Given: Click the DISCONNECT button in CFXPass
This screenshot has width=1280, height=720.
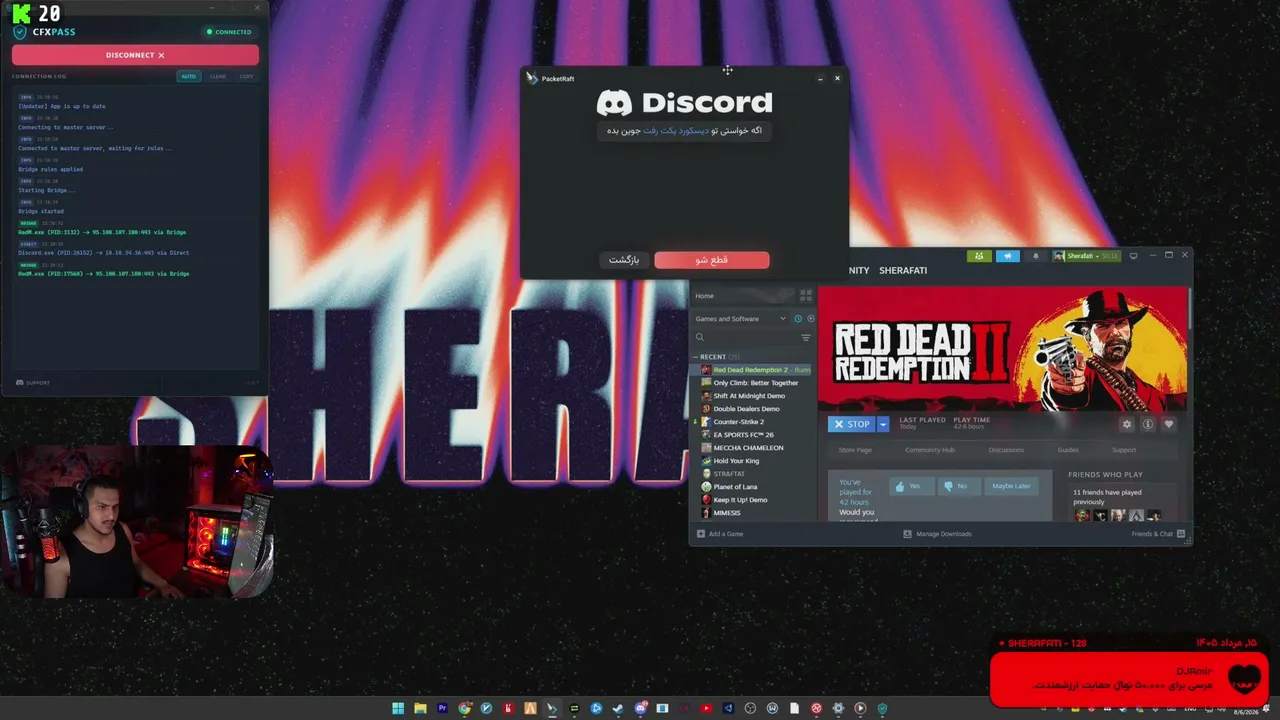Looking at the screenshot, I should click(x=135, y=55).
